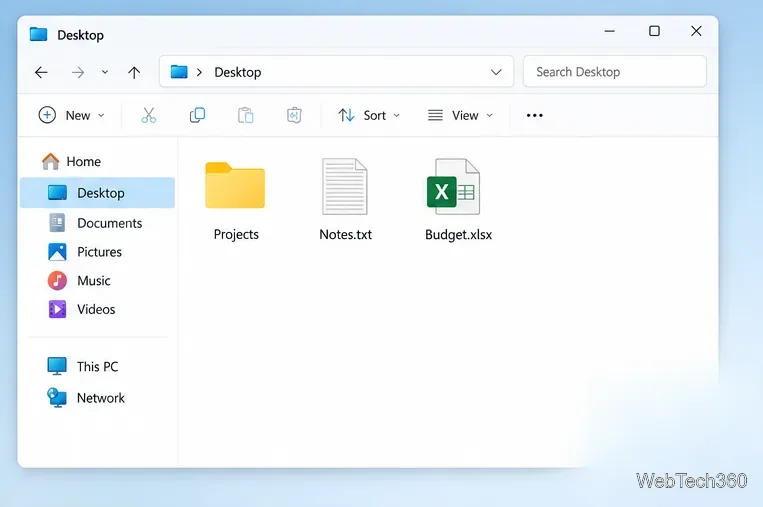
Task: Open Videos from the sidebar
Action: coord(81,309)
